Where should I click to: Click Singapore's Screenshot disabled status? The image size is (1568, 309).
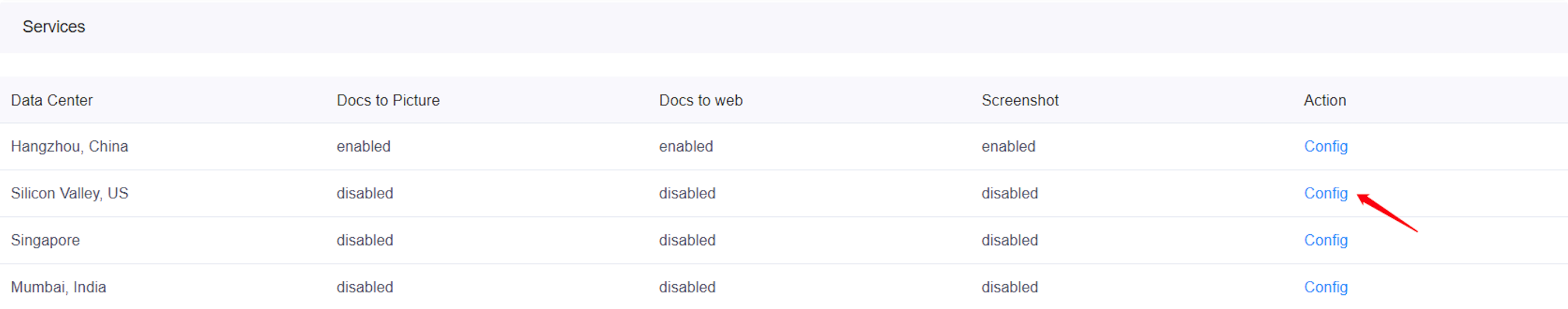coord(1009,240)
